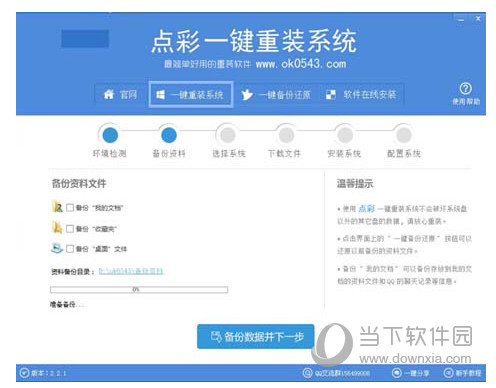Click the 我的文档 folder icon
Viewport: 496px width, 388px height.
(x=57, y=207)
